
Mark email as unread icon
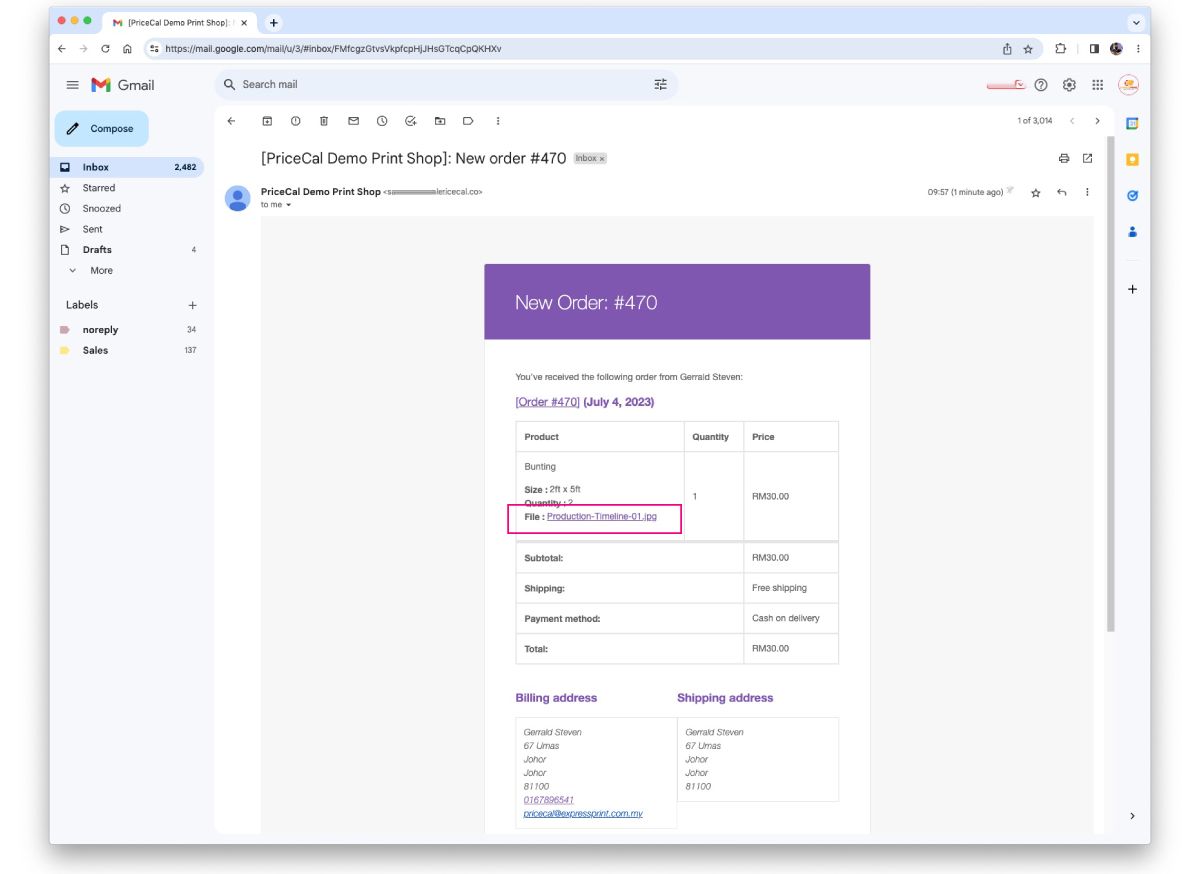pos(353,121)
